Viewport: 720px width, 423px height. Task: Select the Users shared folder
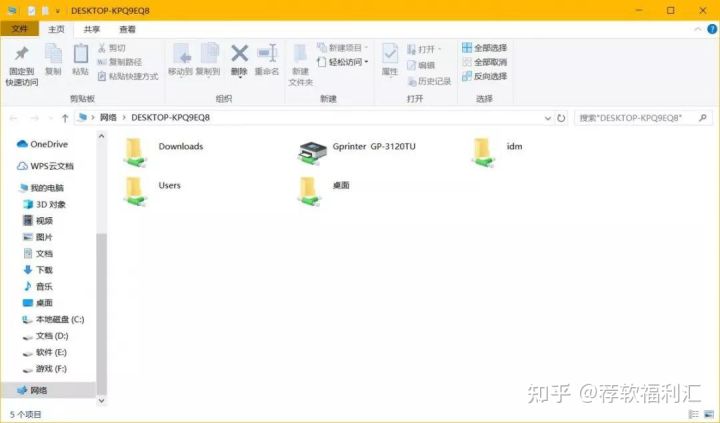[x=152, y=191]
